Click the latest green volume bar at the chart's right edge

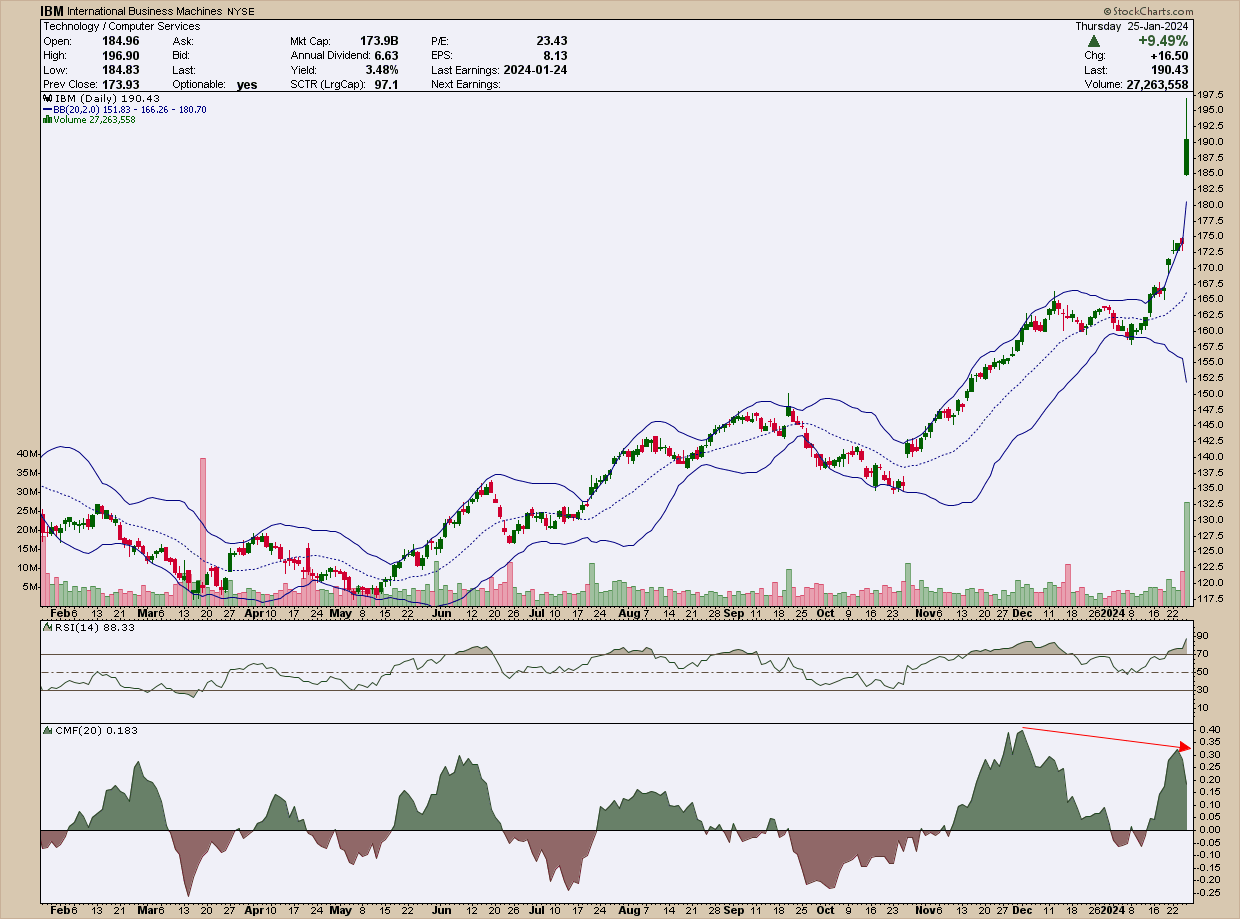[x=1187, y=554]
